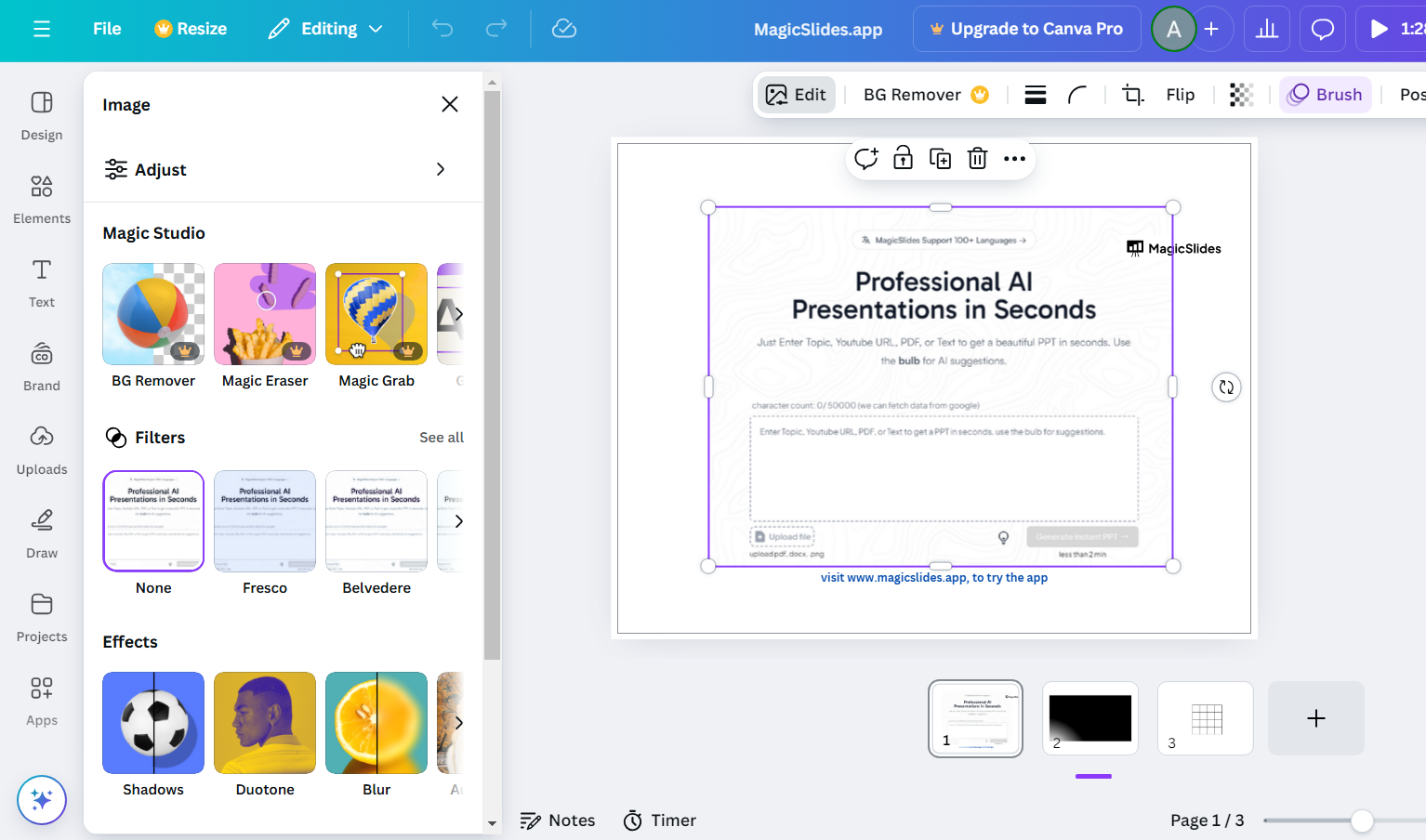
Task: Show more filters arrow
Action: 458,521
